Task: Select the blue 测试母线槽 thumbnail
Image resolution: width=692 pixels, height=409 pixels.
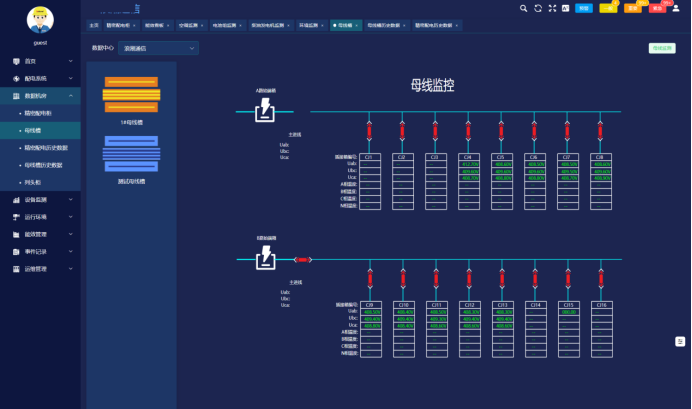Action: pos(132,154)
